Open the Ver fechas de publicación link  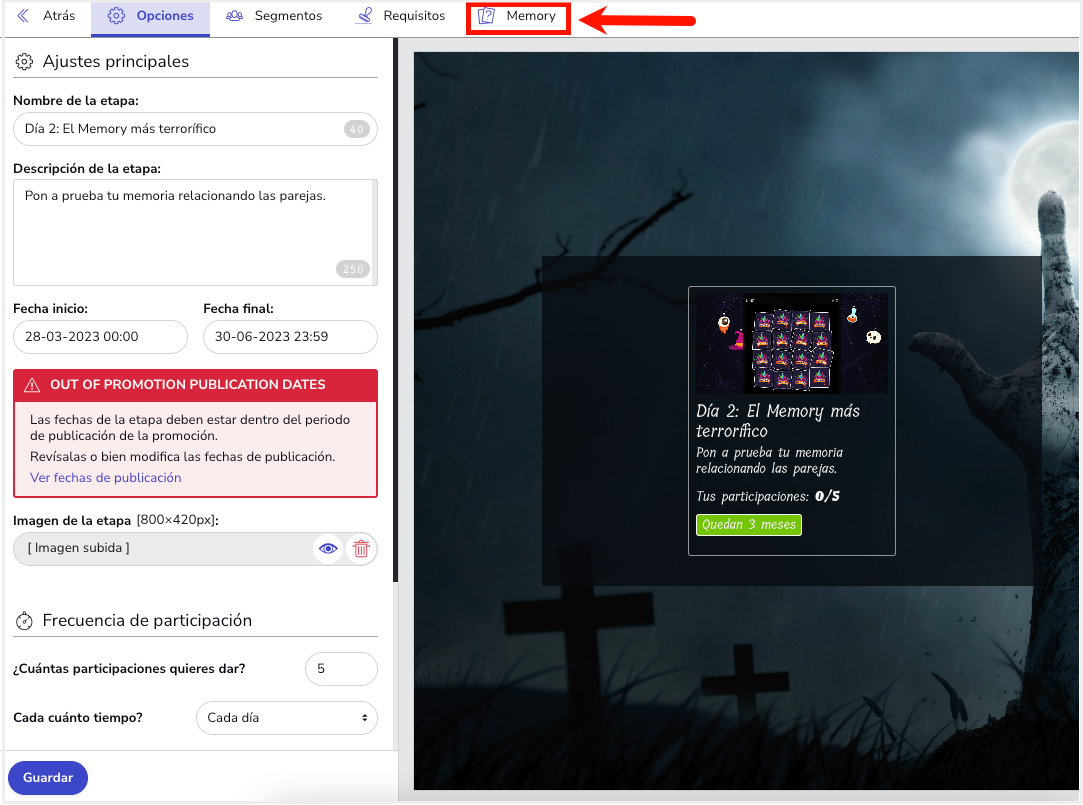point(106,478)
